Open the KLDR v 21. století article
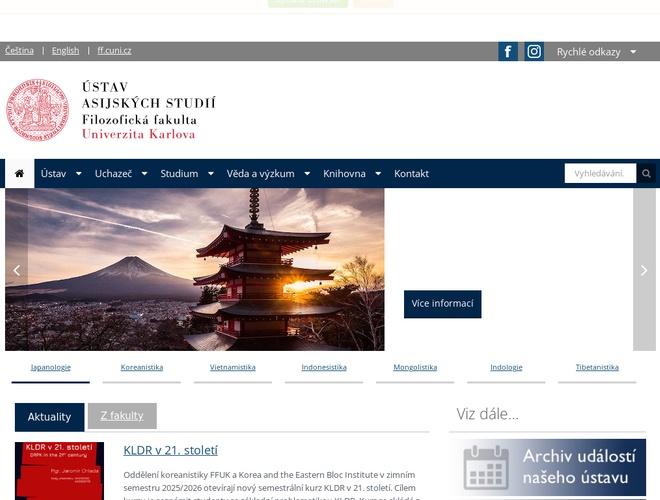 [170, 451]
